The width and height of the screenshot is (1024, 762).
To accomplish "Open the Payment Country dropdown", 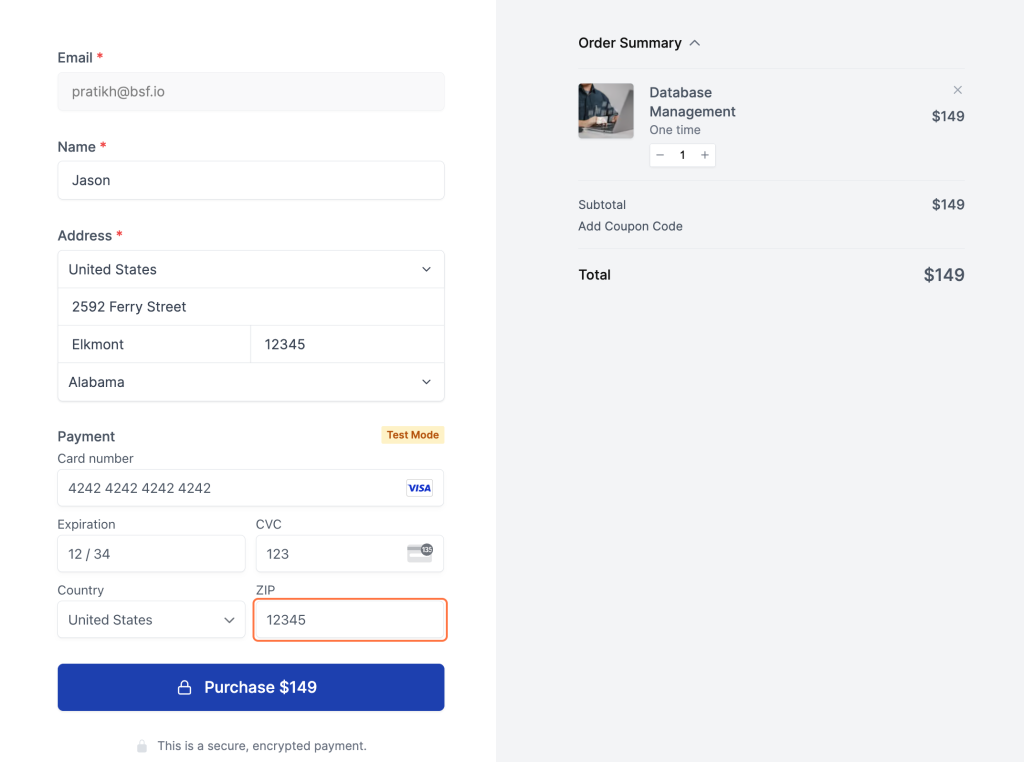I will click(151, 620).
